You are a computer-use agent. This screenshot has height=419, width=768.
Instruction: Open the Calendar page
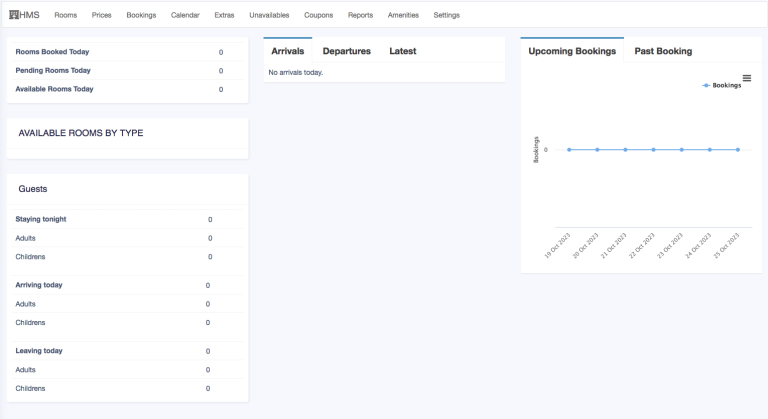click(185, 15)
